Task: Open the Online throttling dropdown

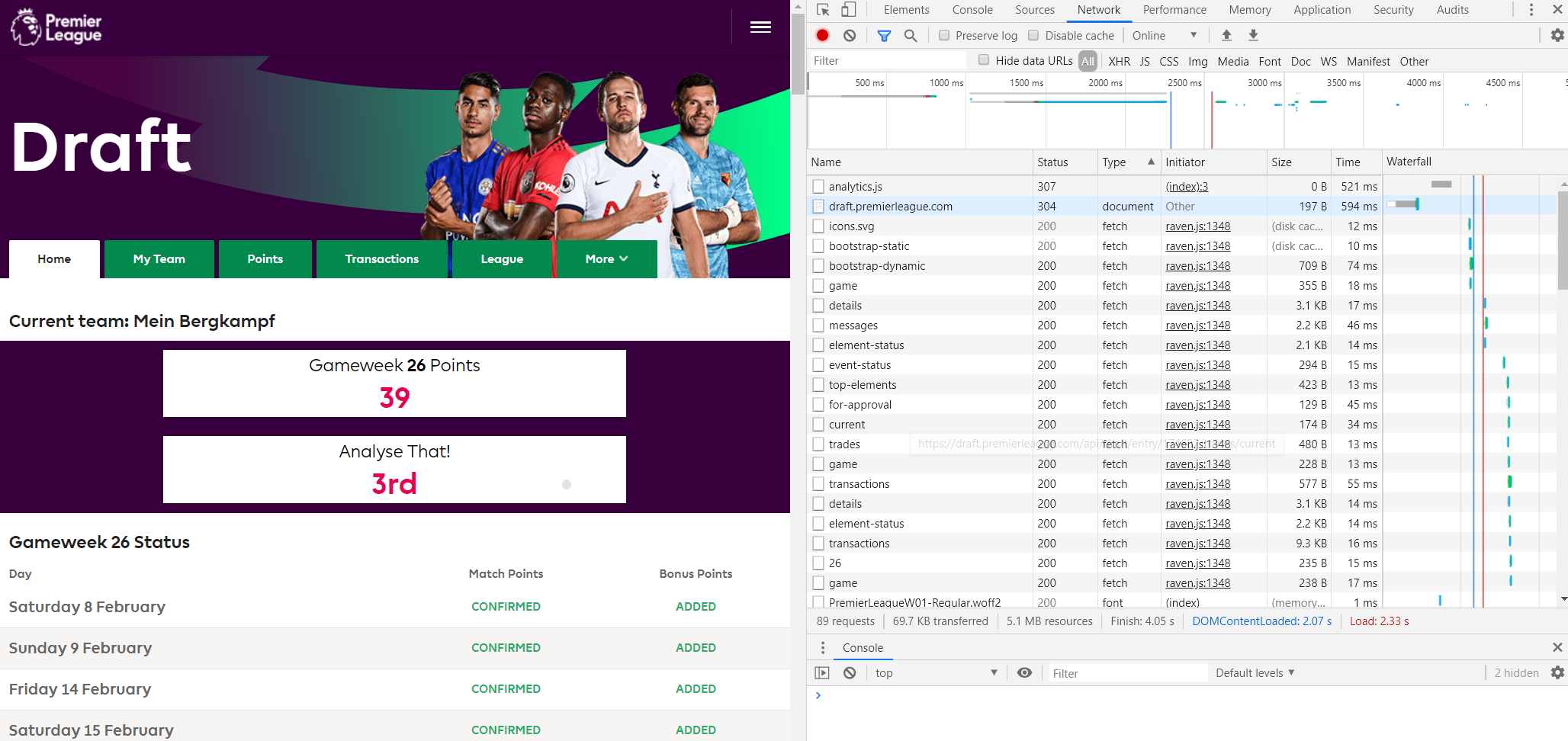Action: [1165, 35]
